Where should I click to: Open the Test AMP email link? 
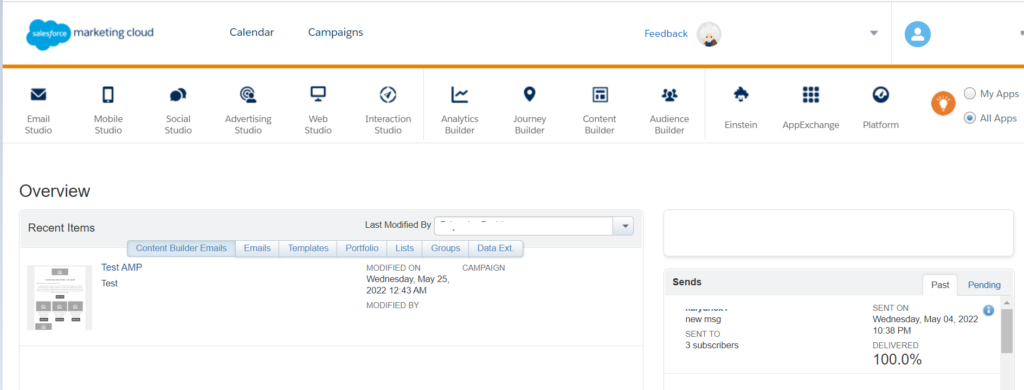(x=121, y=267)
